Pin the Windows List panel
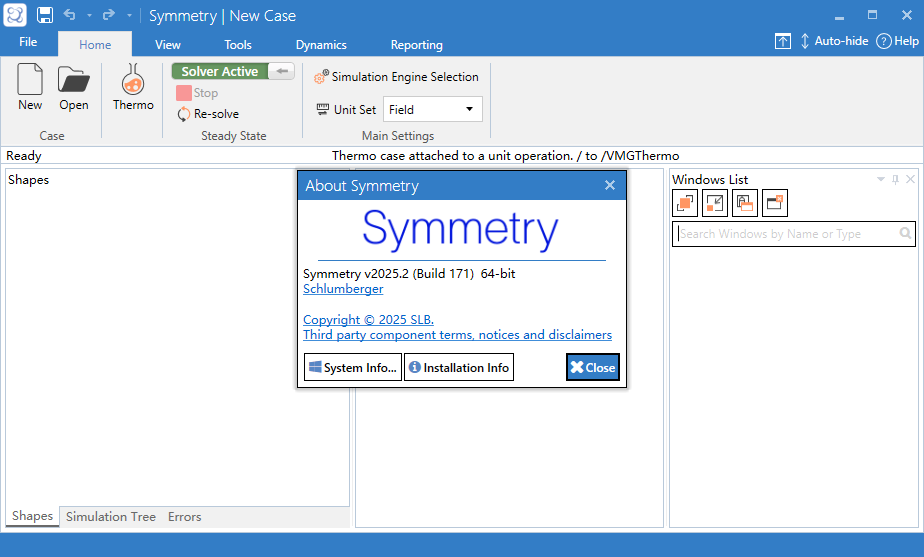The width and height of the screenshot is (924, 557). click(x=895, y=179)
